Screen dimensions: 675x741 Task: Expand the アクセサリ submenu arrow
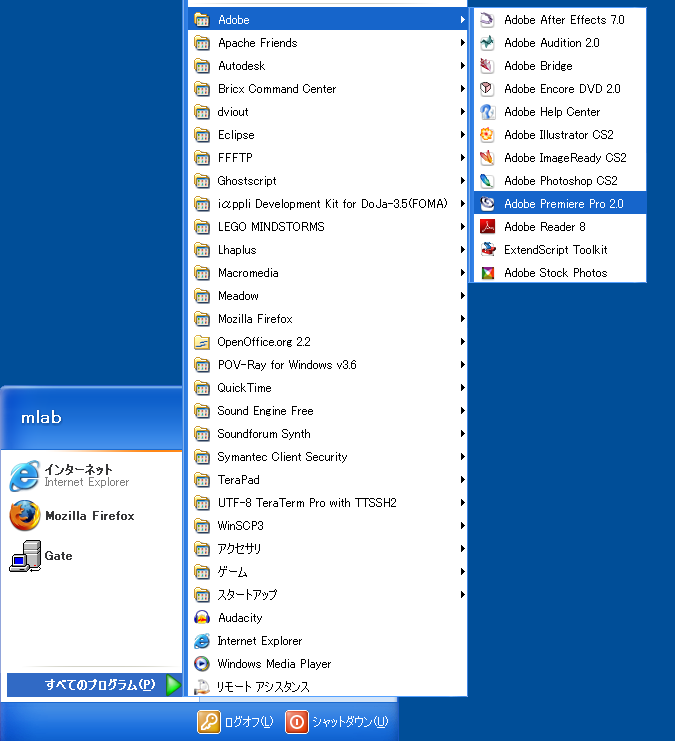pyautogui.click(x=462, y=549)
